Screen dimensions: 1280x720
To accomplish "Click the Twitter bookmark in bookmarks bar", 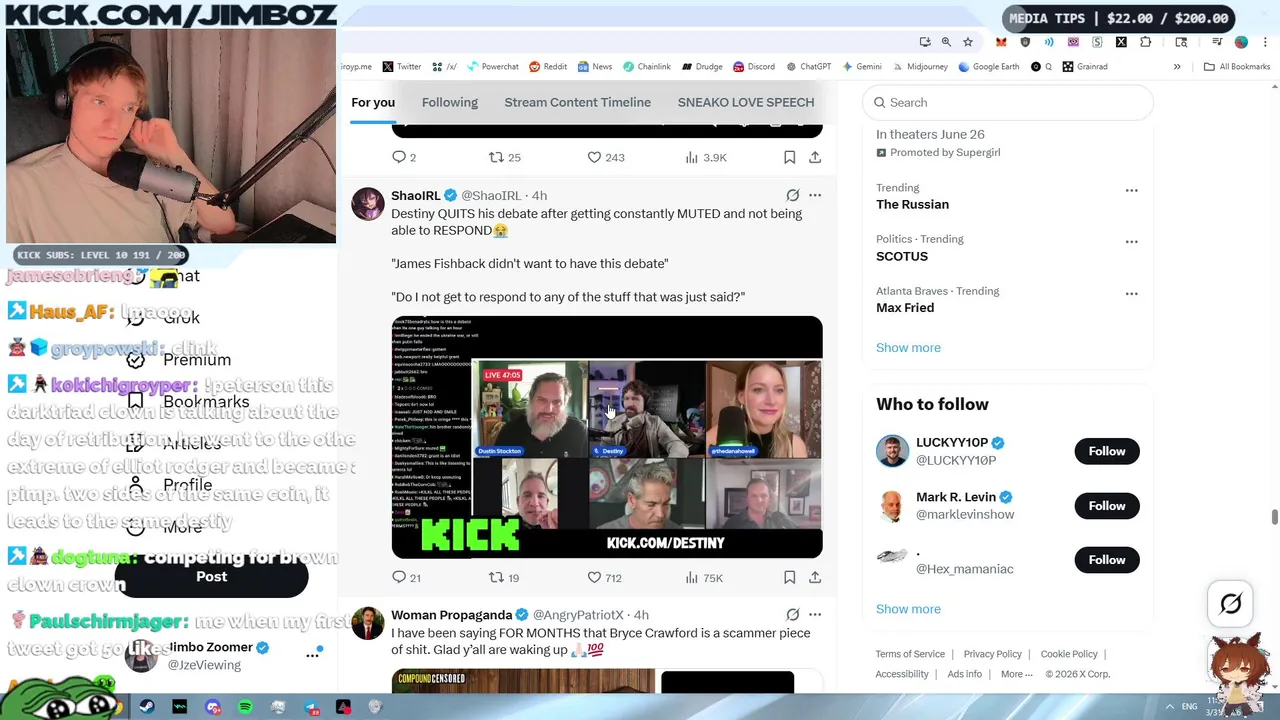I will pos(401,67).
